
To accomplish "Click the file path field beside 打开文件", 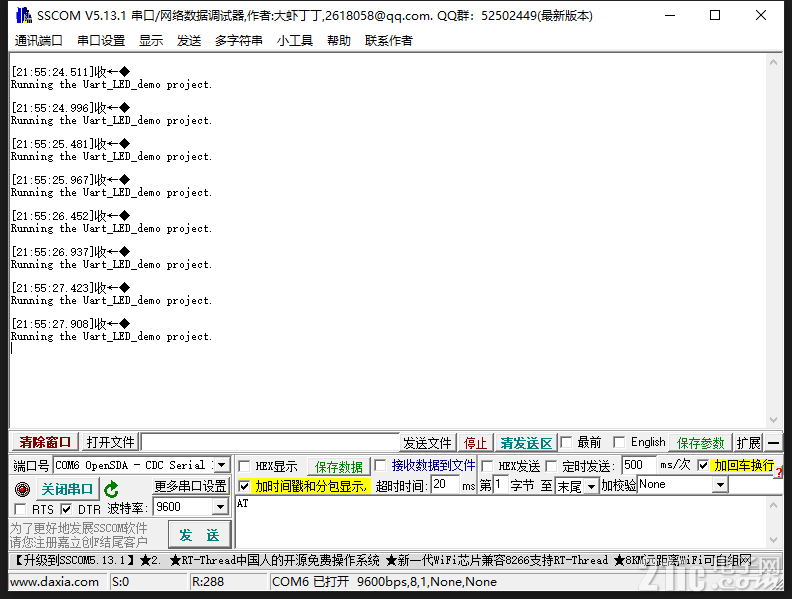I will tap(271, 442).
